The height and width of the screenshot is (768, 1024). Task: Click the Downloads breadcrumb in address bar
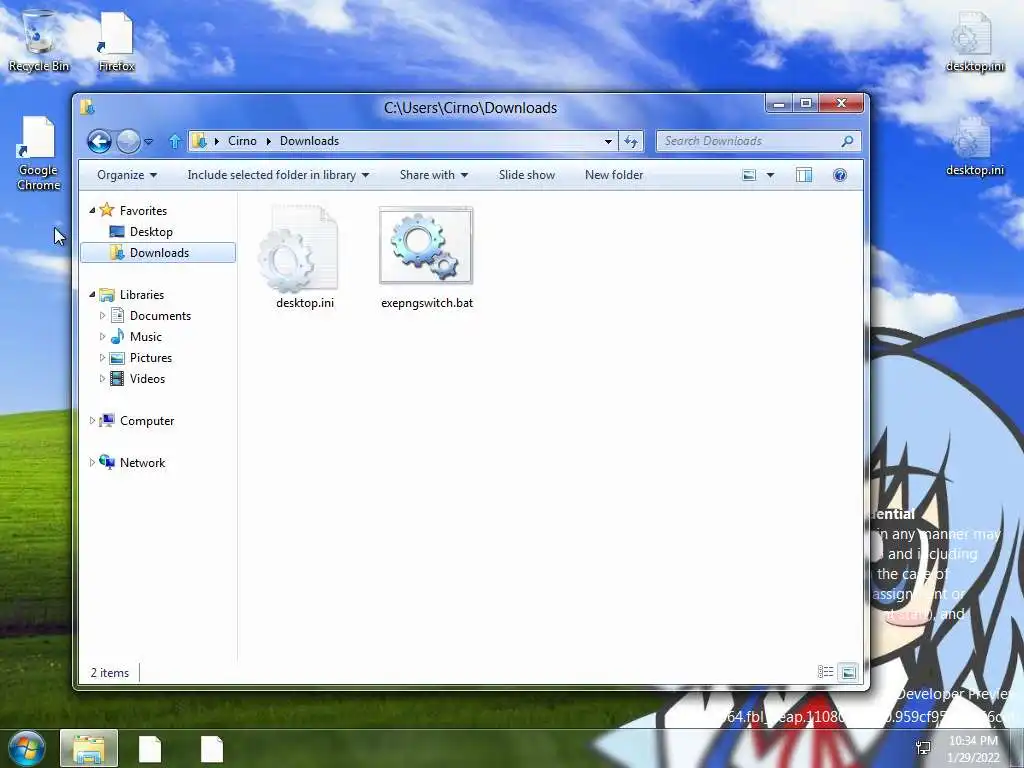[x=310, y=141]
